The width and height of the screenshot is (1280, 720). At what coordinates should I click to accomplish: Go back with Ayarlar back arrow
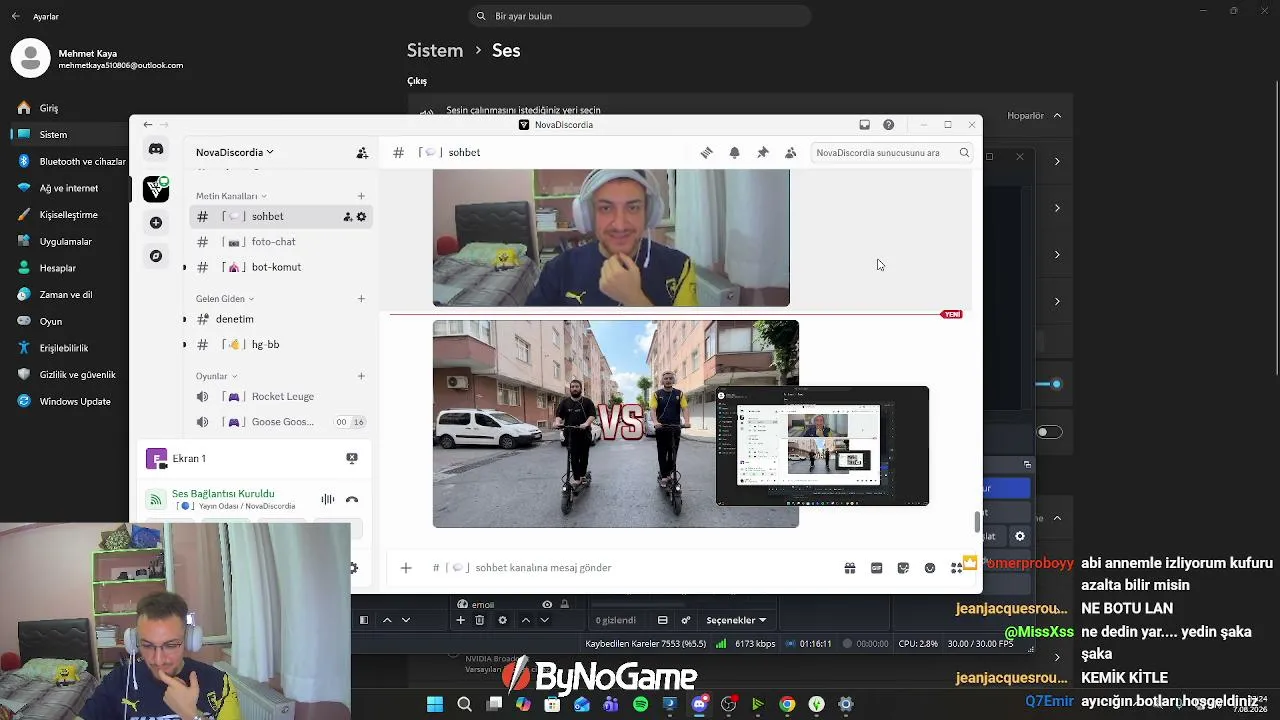pos(15,17)
